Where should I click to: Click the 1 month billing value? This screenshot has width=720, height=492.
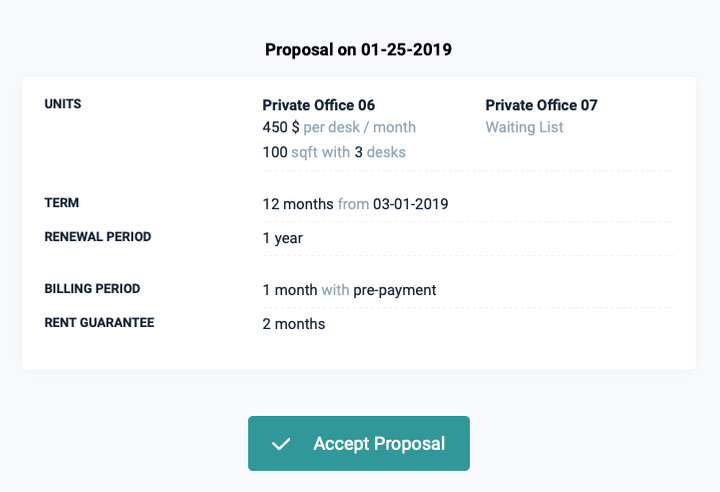click(289, 290)
